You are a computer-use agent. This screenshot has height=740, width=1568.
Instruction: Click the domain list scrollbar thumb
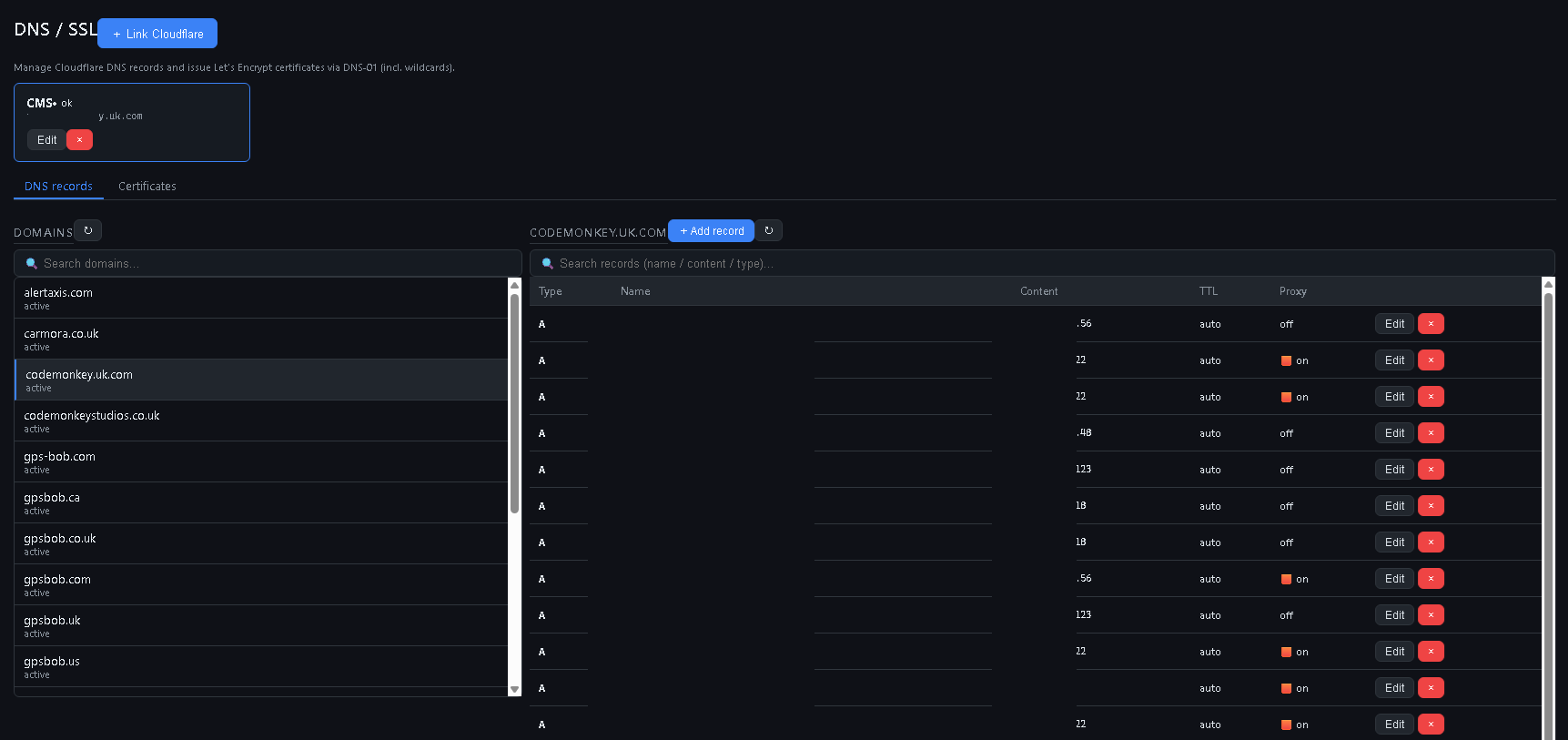coord(514,403)
